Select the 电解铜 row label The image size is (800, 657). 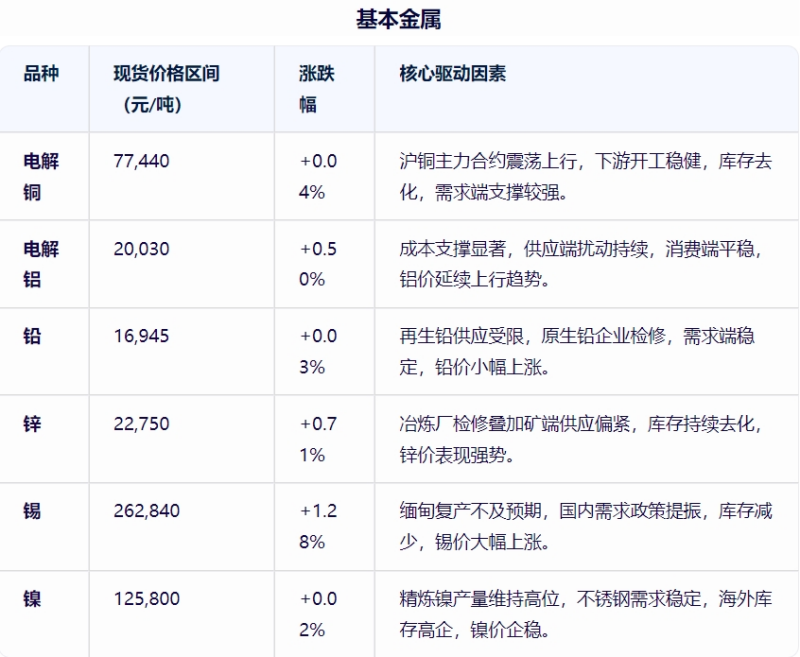coord(41,176)
